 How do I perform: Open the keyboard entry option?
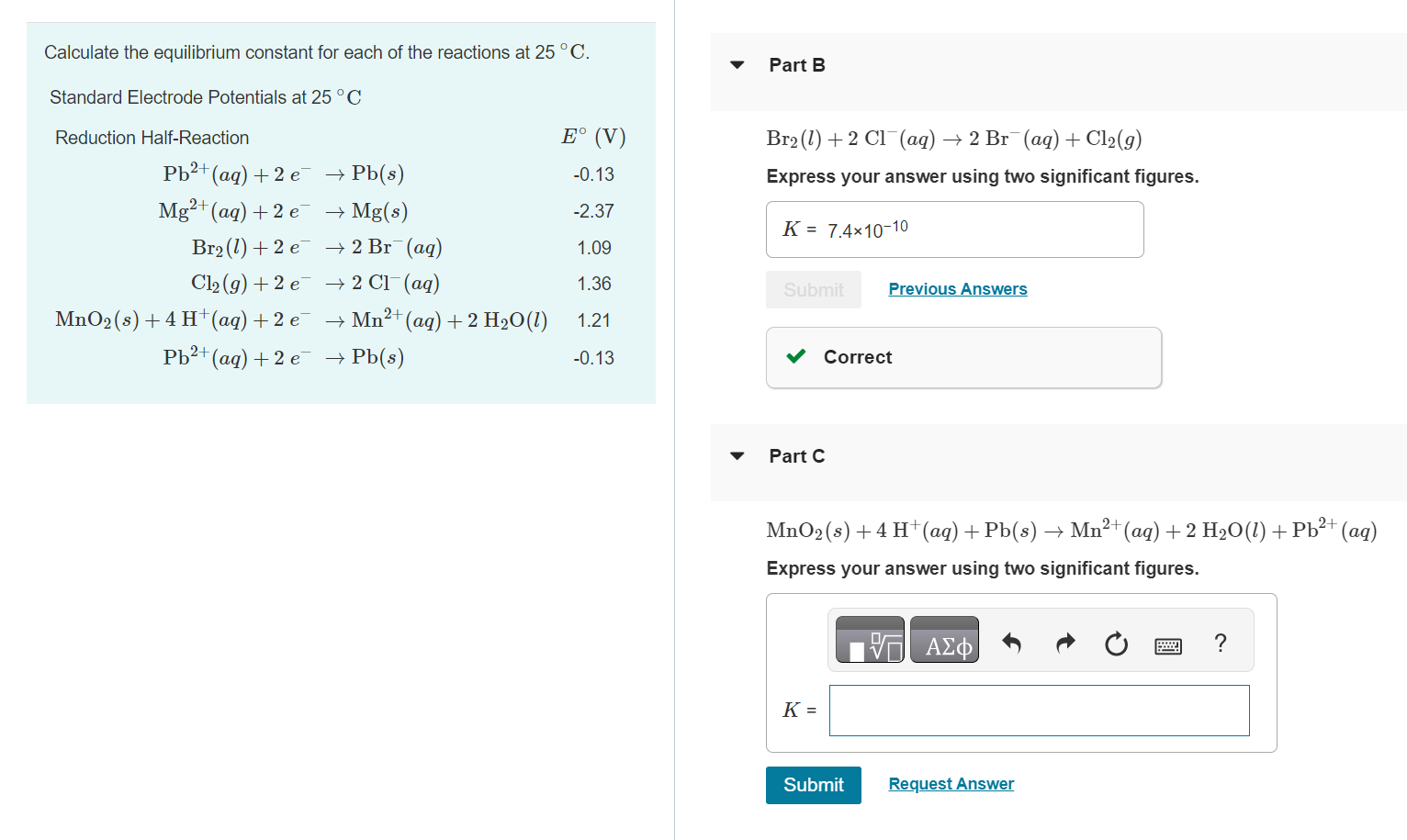[x=1167, y=645]
